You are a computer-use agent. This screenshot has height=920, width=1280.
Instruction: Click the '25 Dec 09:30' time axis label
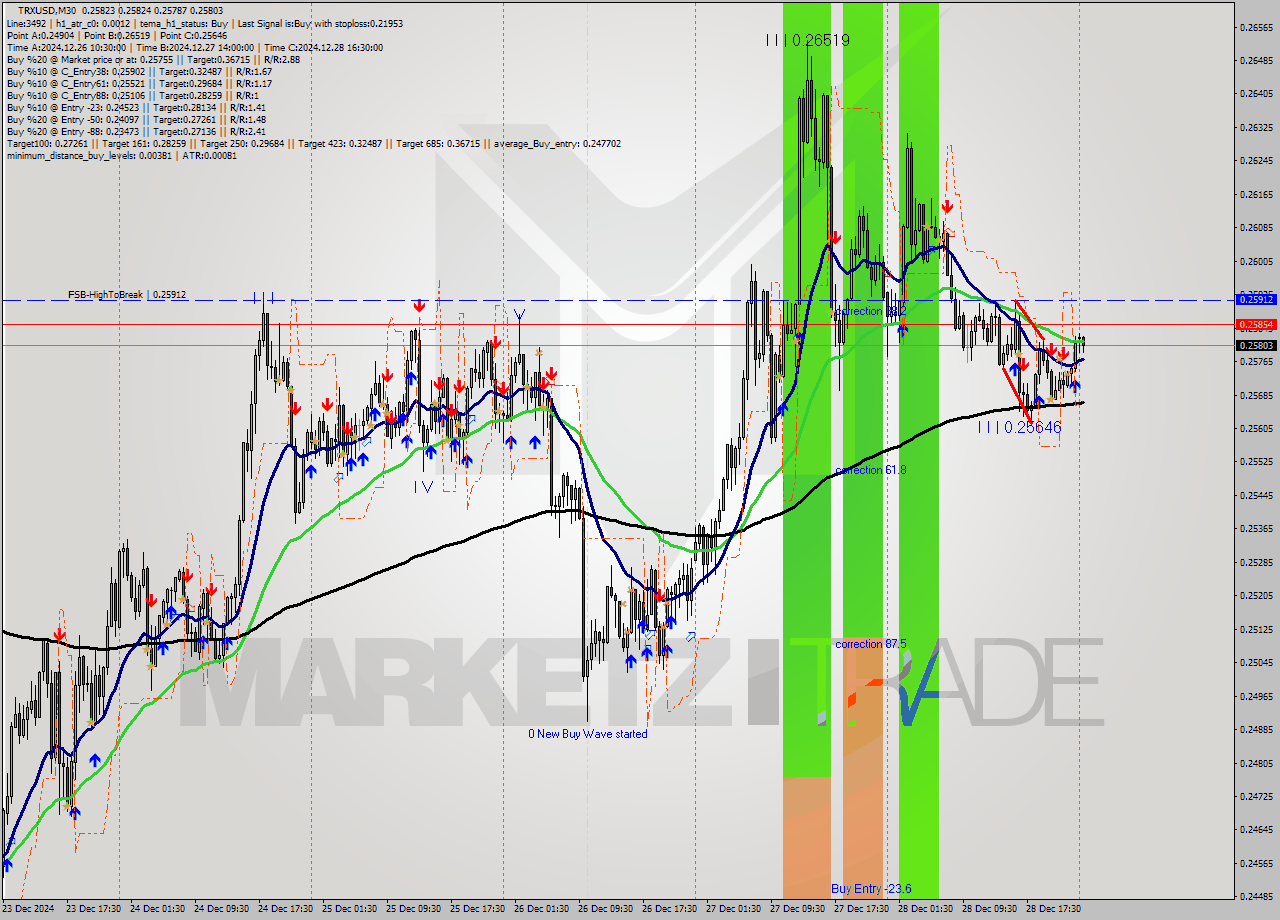pos(413,909)
